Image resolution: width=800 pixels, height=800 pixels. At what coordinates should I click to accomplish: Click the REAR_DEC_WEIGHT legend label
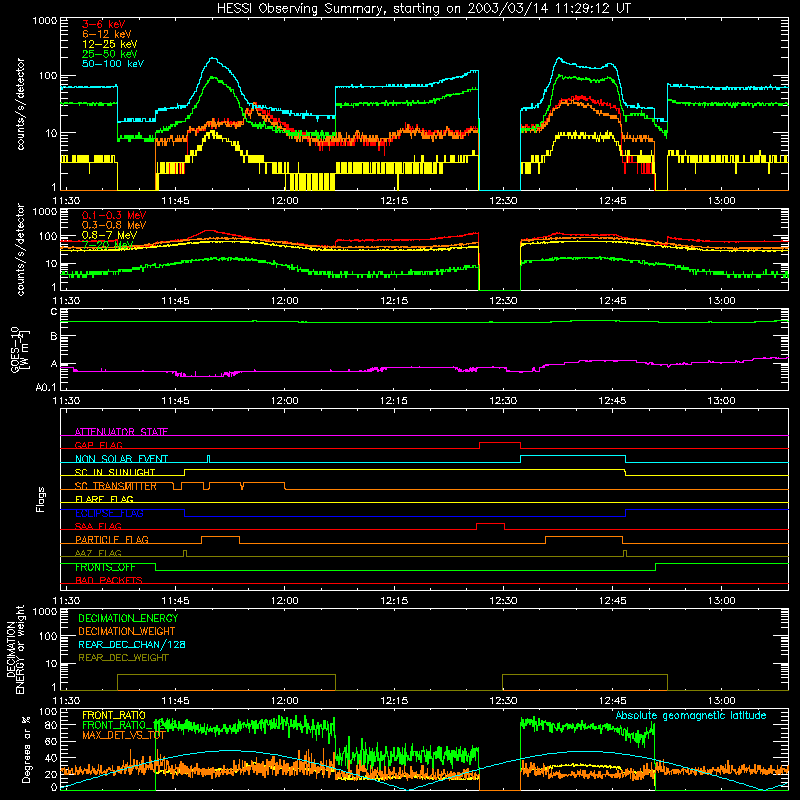(x=123, y=658)
